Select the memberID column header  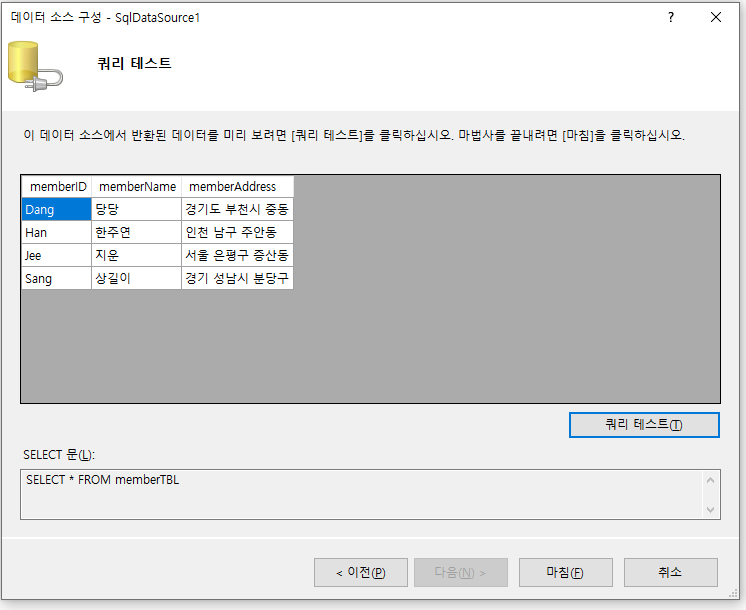pyautogui.click(x=57, y=187)
